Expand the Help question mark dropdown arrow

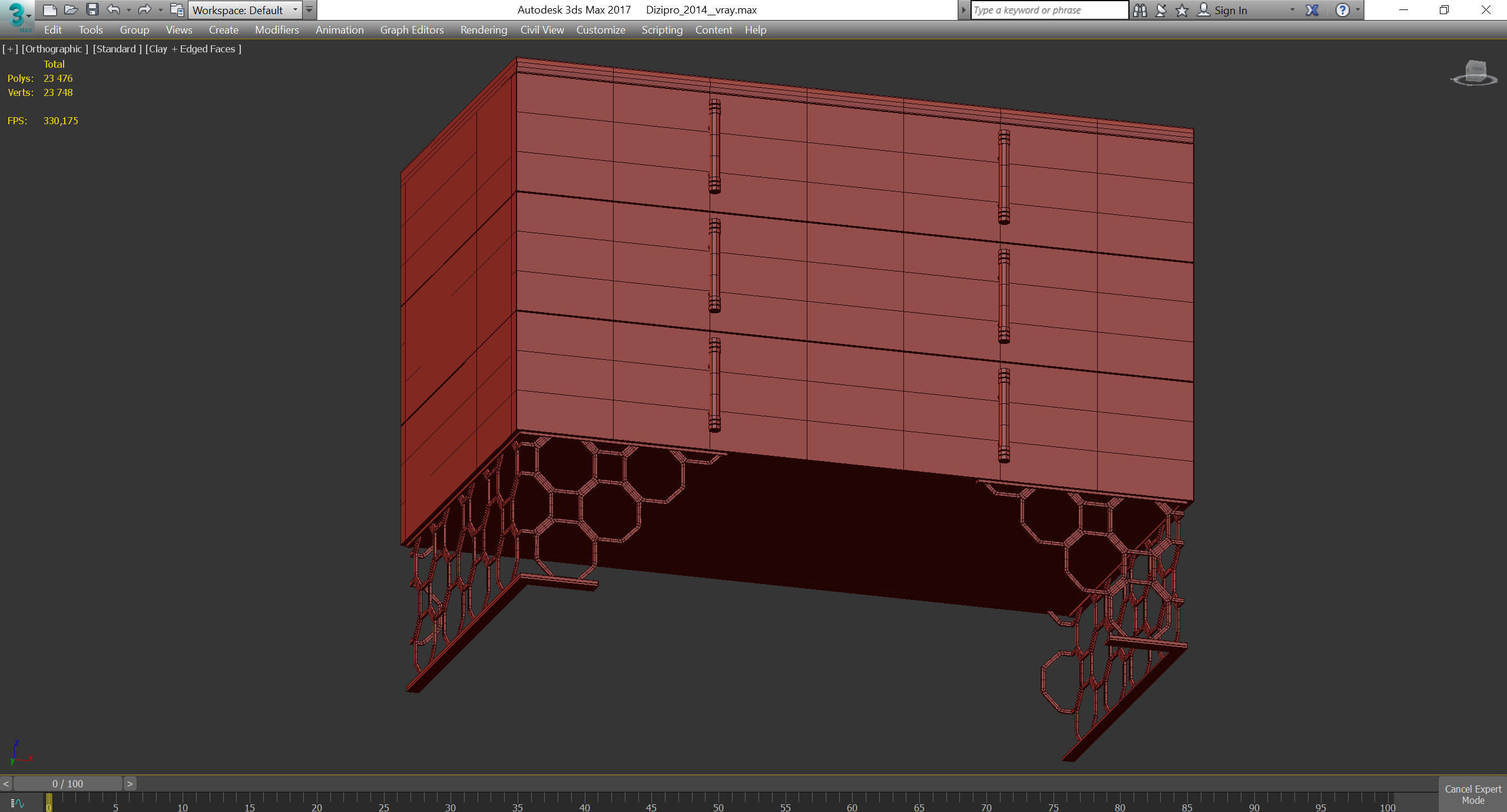1358,10
